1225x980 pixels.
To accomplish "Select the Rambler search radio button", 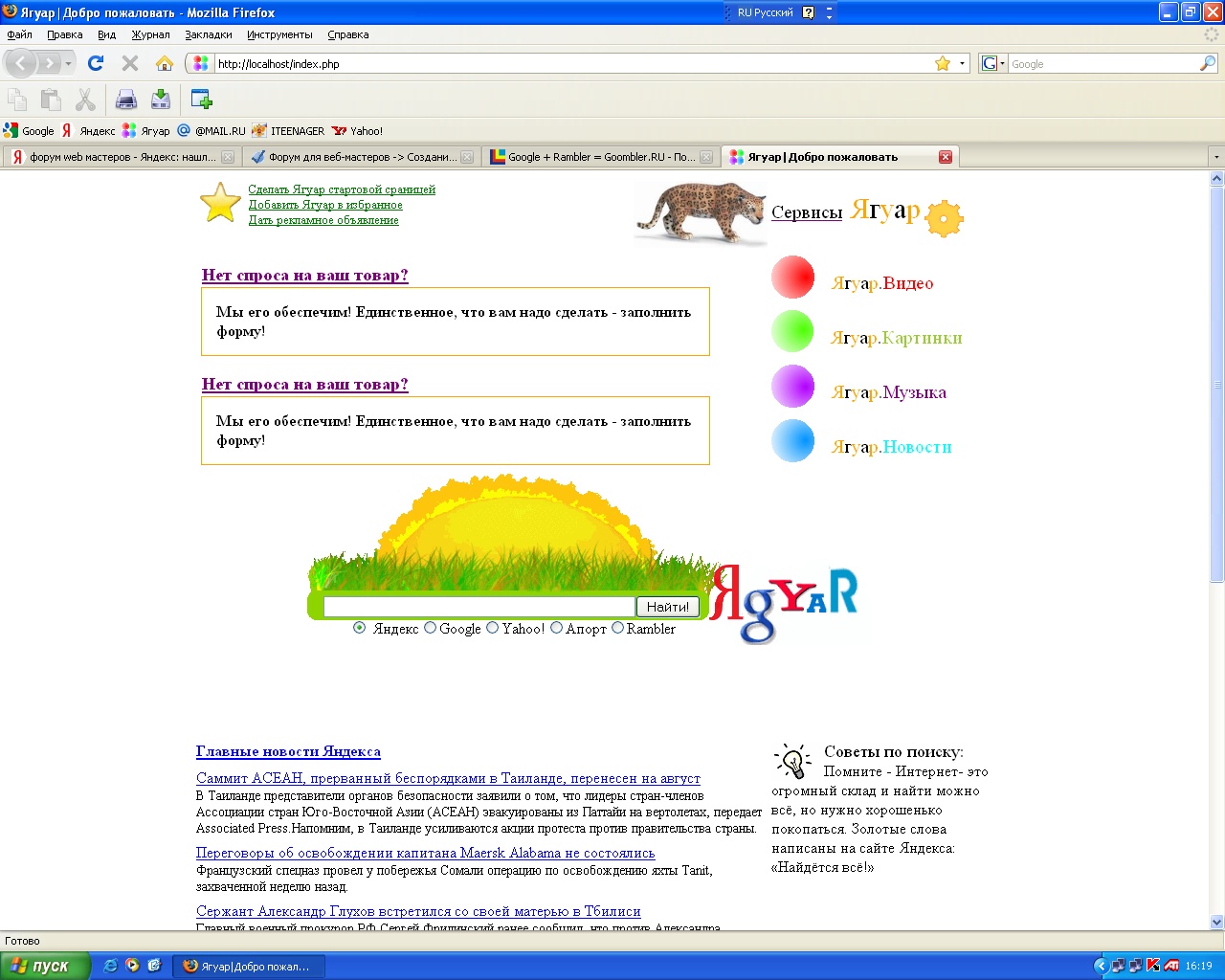I will tap(617, 628).
